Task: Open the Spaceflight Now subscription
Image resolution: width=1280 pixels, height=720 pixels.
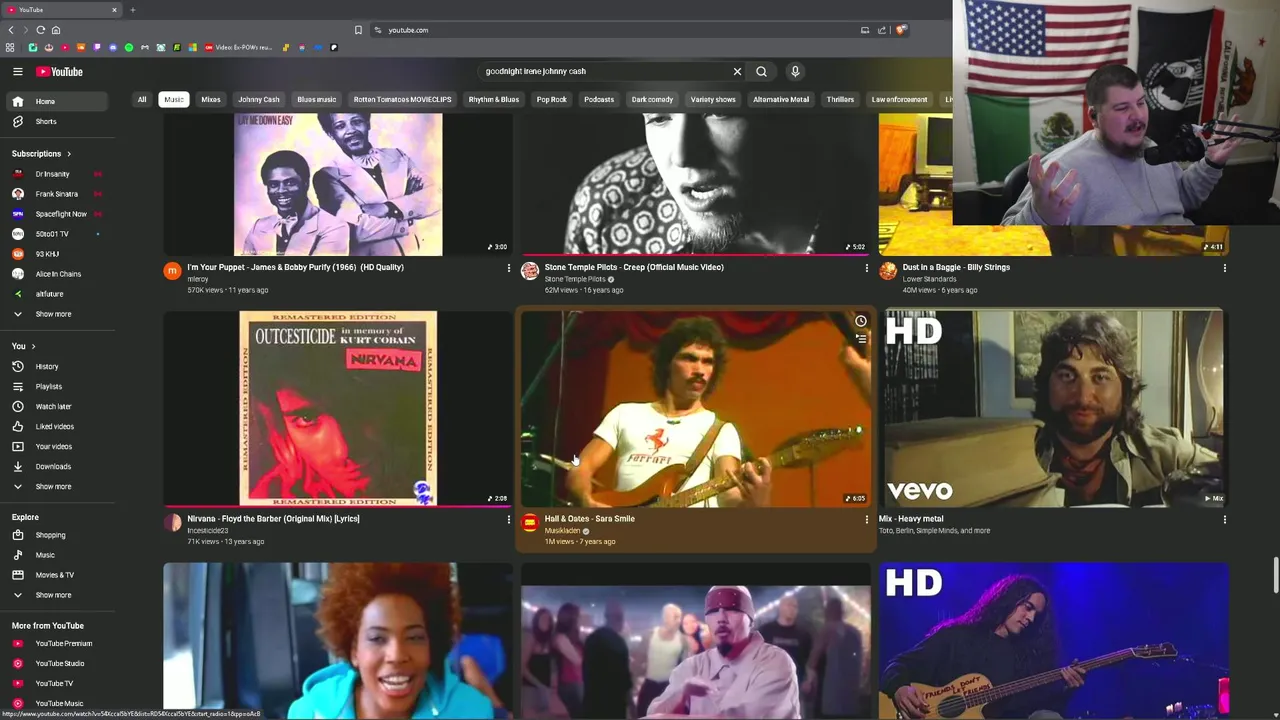Action: pyautogui.click(x=58, y=214)
